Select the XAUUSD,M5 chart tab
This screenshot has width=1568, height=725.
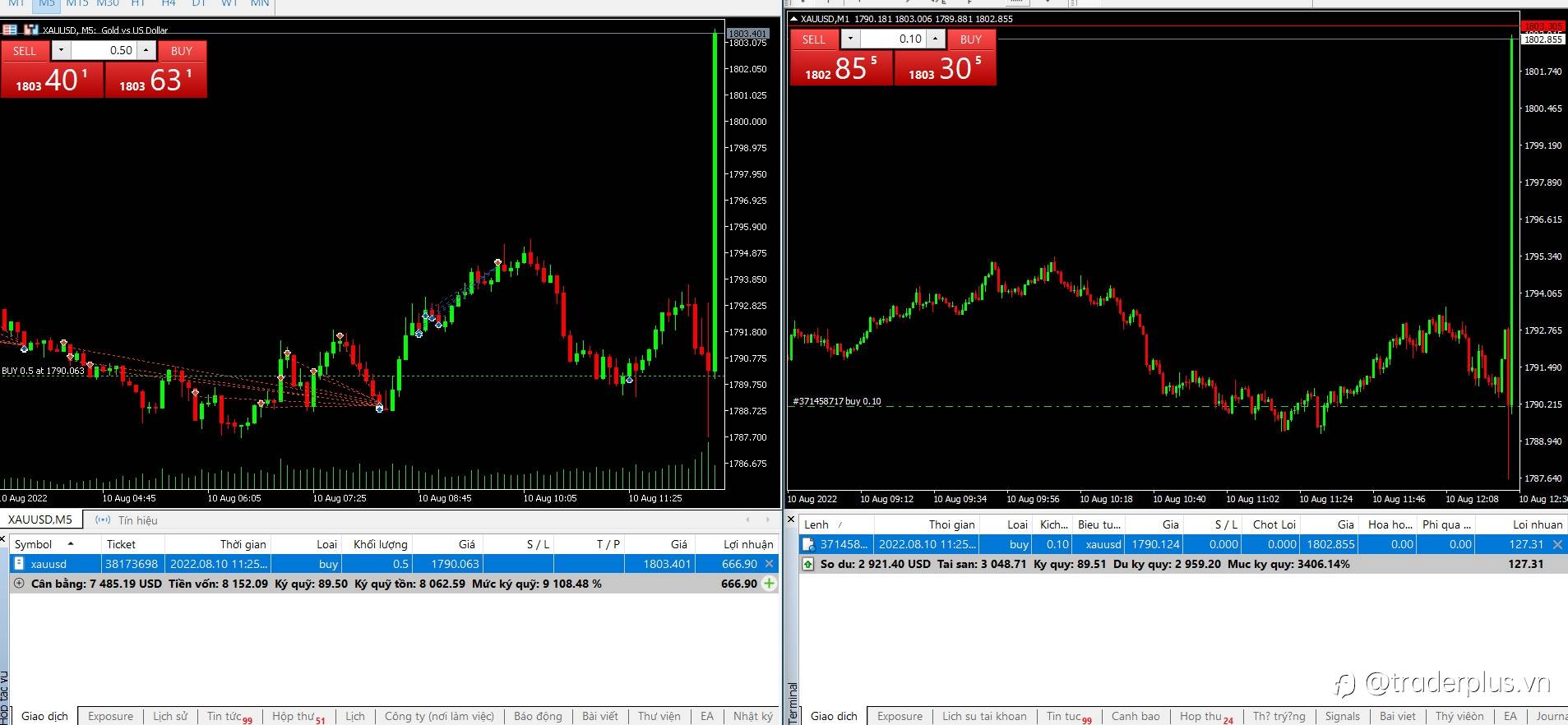click(x=40, y=520)
